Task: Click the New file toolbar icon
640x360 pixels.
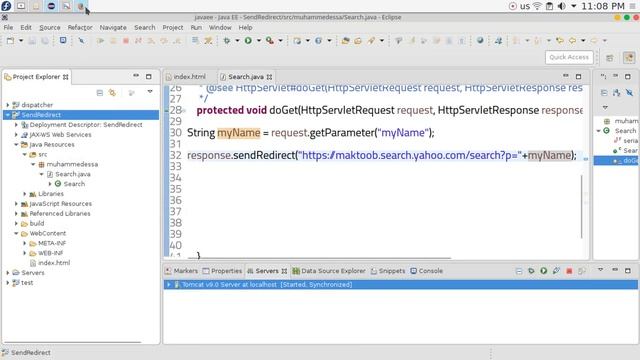Action: [x=10, y=40]
